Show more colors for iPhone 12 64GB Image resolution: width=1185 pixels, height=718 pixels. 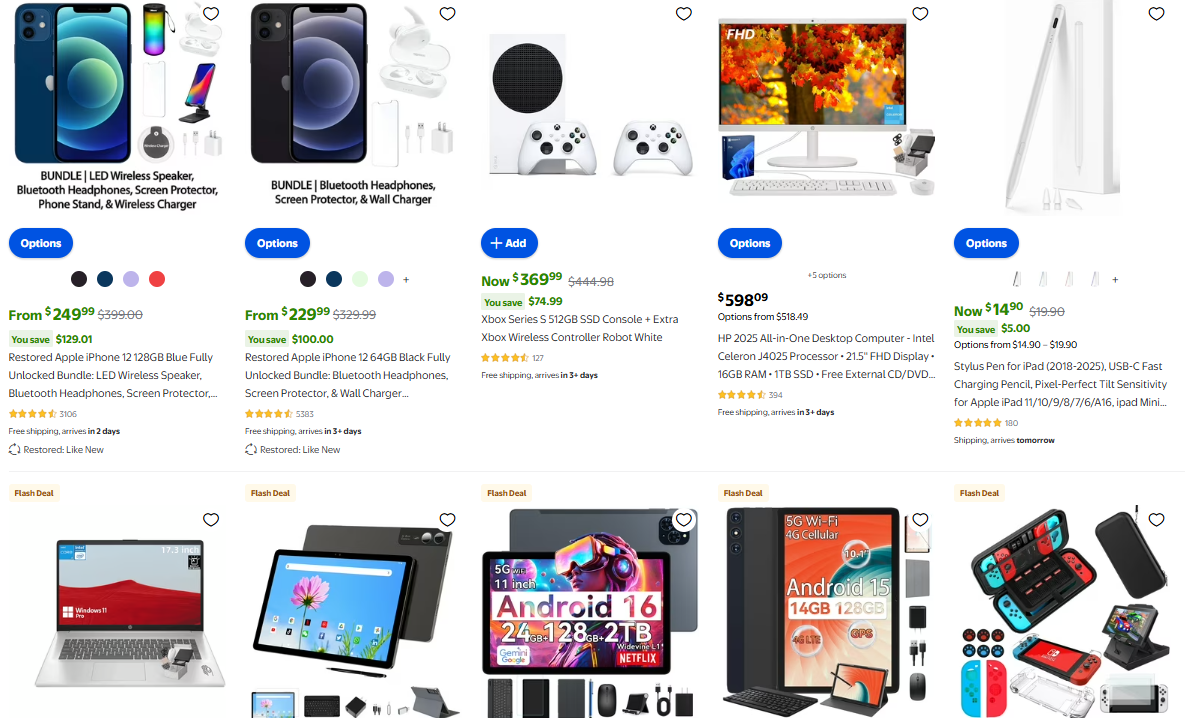click(x=406, y=280)
